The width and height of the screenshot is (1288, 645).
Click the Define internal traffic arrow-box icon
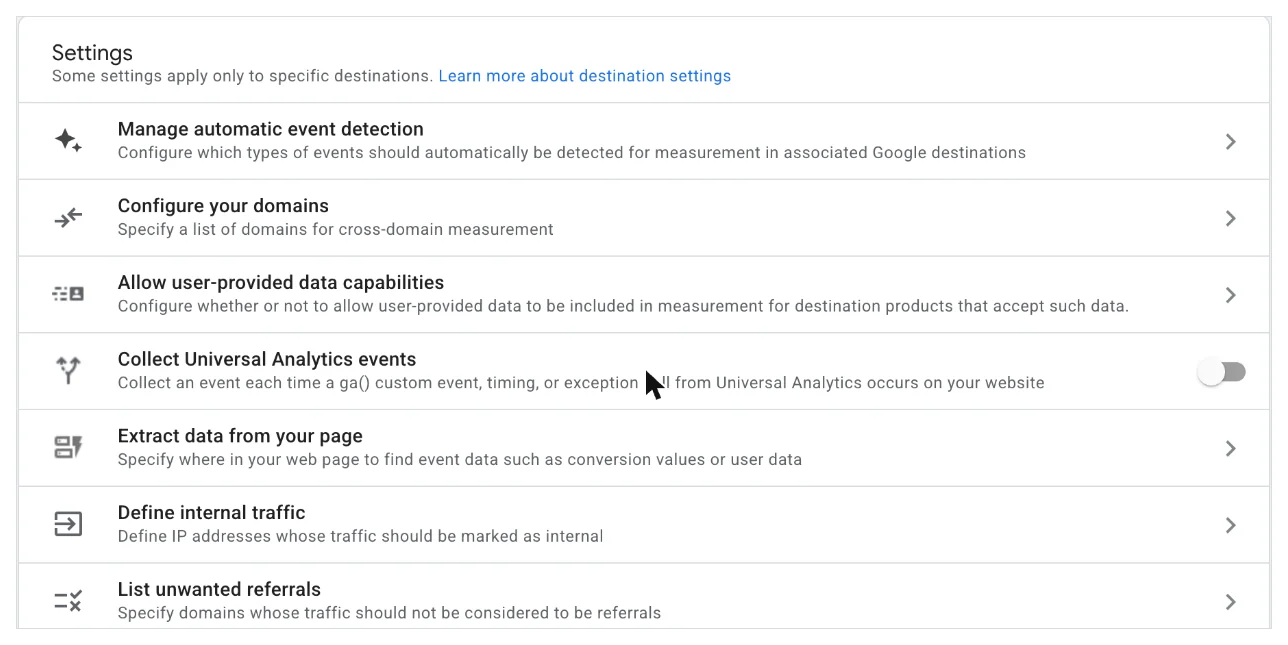point(68,524)
